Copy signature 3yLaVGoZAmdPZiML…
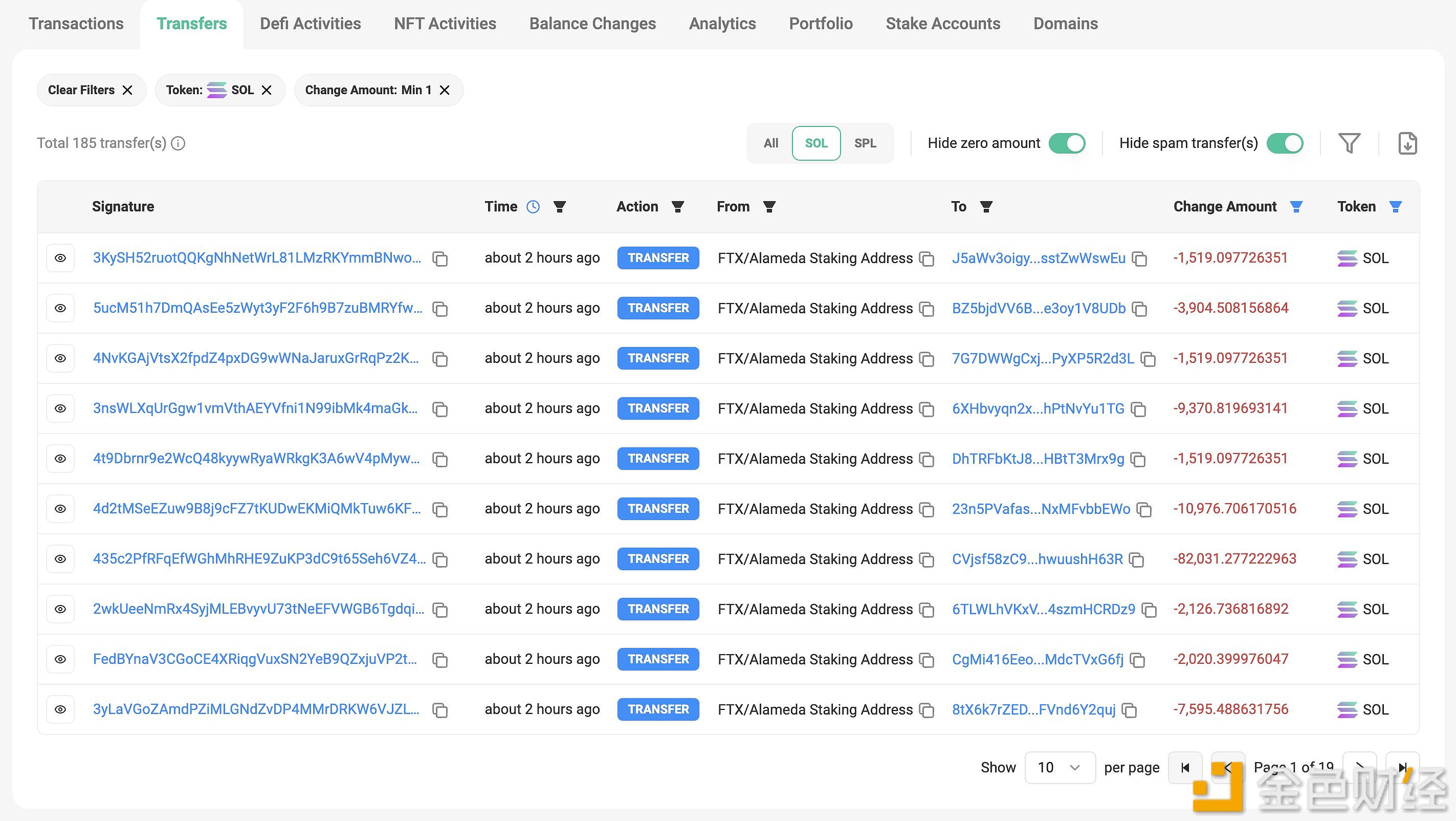The width and height of the screenshot is (1456, 821). (x=440, y=710)
